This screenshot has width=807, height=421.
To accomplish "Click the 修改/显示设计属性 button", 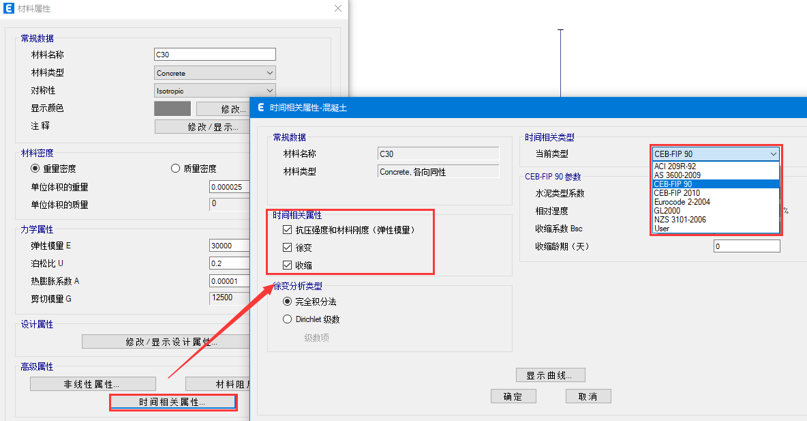I will tap(166, 342).
